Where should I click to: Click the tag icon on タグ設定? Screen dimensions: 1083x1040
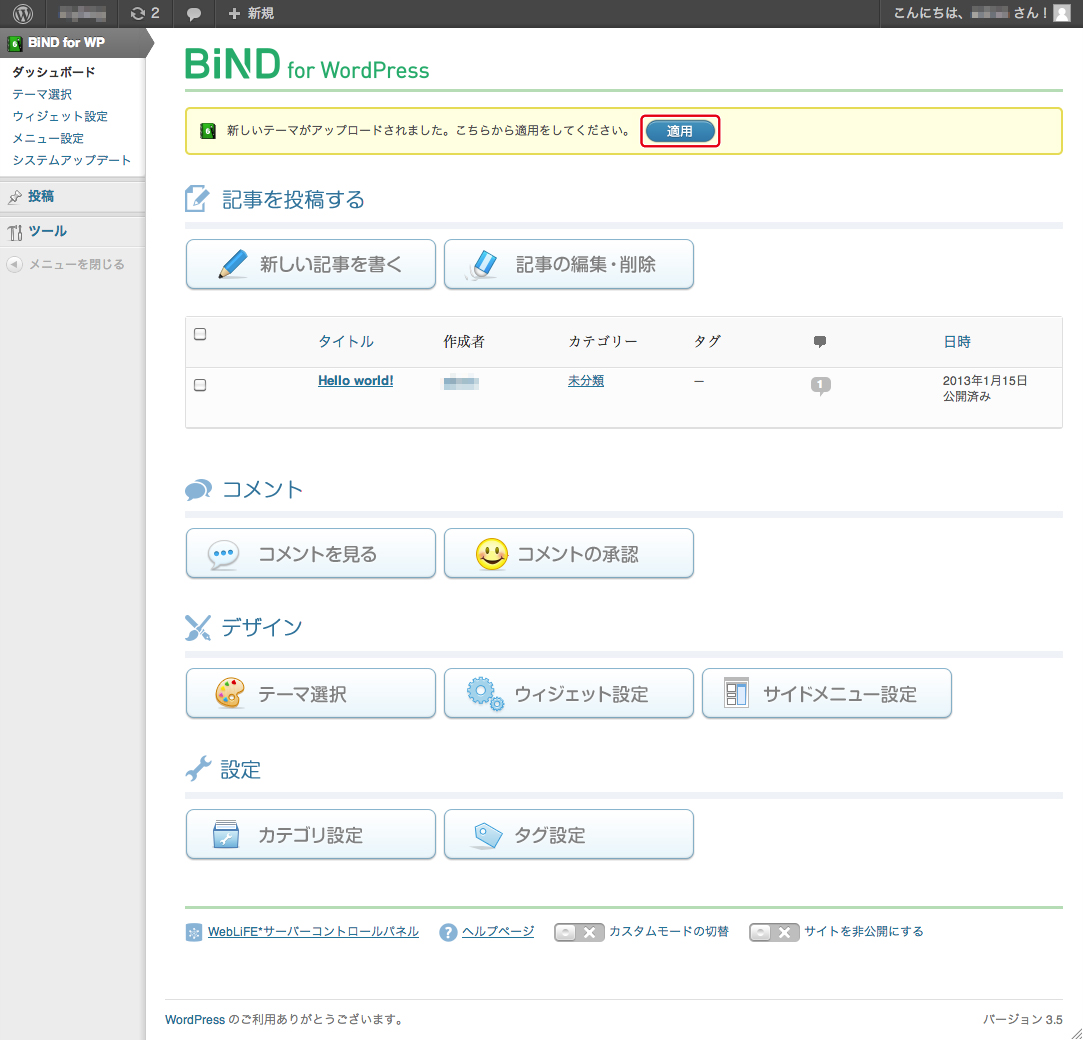[x=488, y=835]
